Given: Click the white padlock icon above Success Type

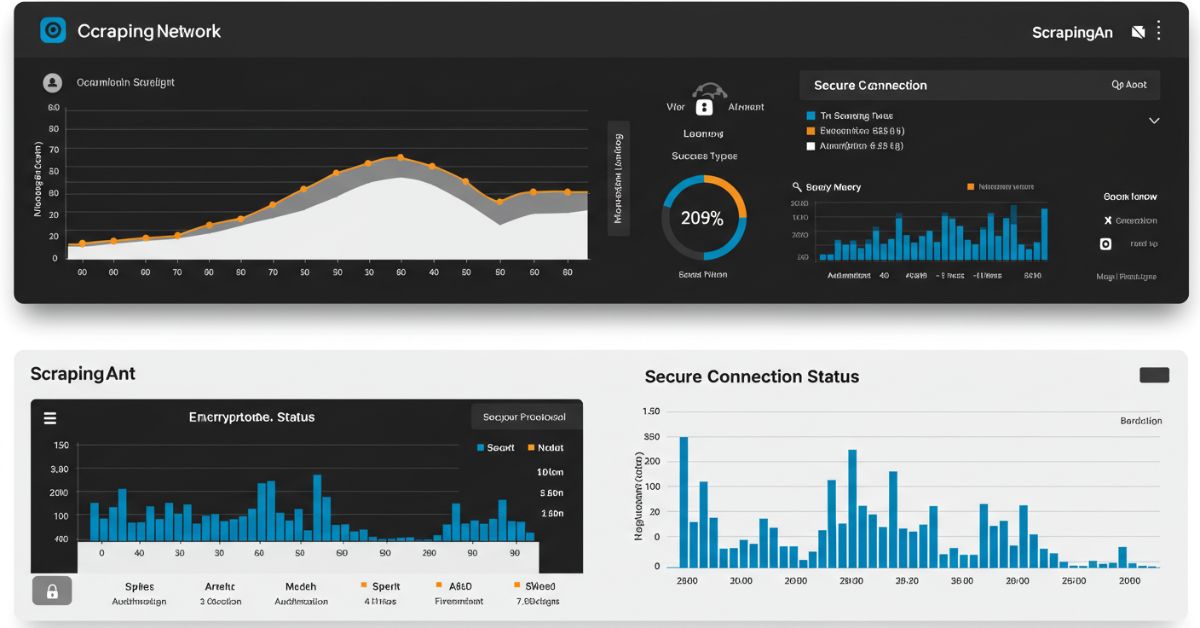Looking at the screenshot, I should pos(703,107).
